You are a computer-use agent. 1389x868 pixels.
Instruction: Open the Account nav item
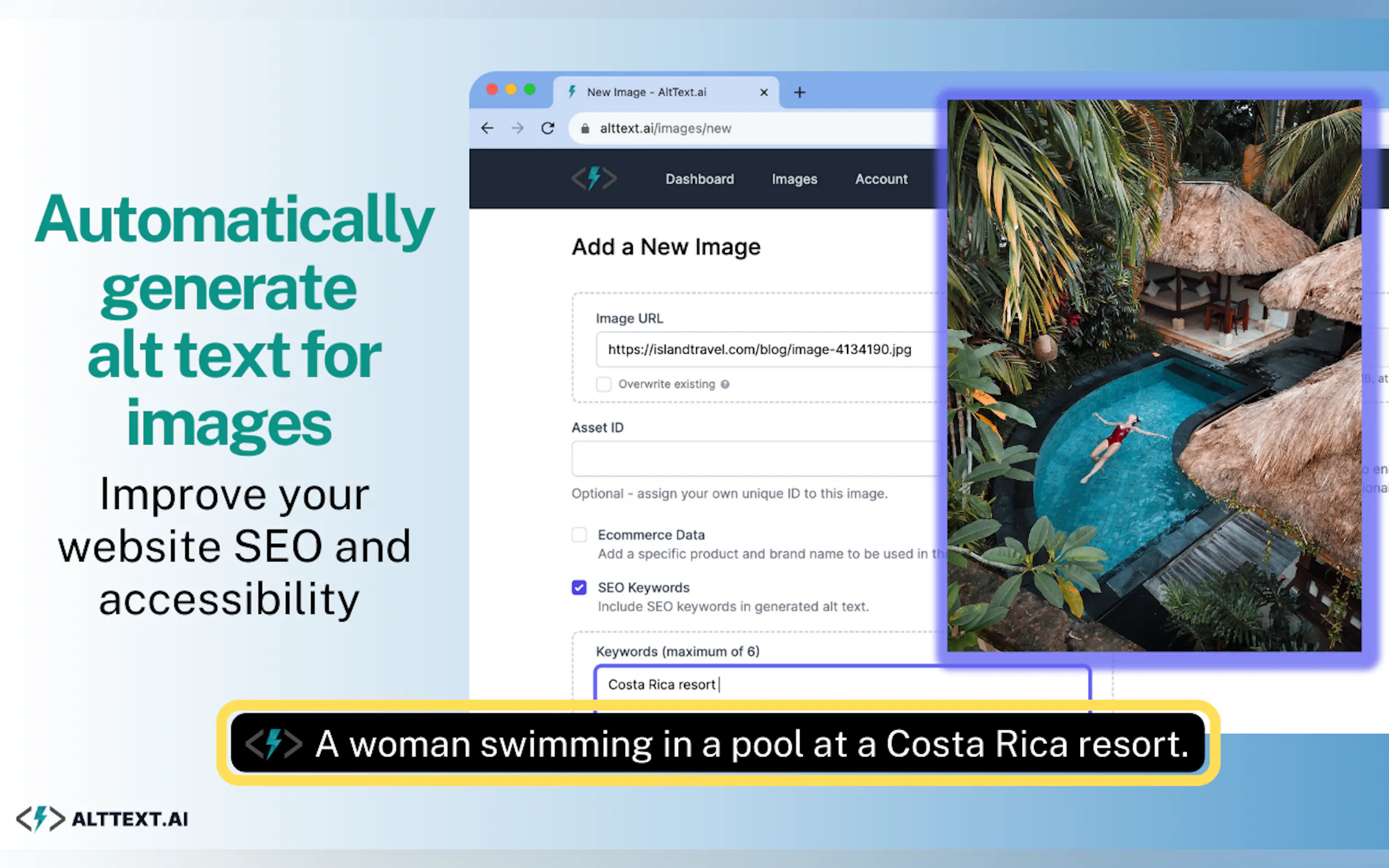(881, 179)
